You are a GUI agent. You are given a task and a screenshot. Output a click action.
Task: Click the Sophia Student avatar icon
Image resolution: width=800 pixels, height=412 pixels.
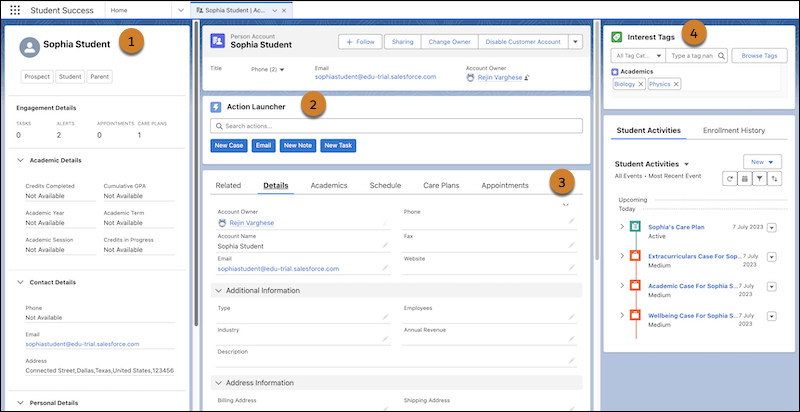[x=30, y=47]
